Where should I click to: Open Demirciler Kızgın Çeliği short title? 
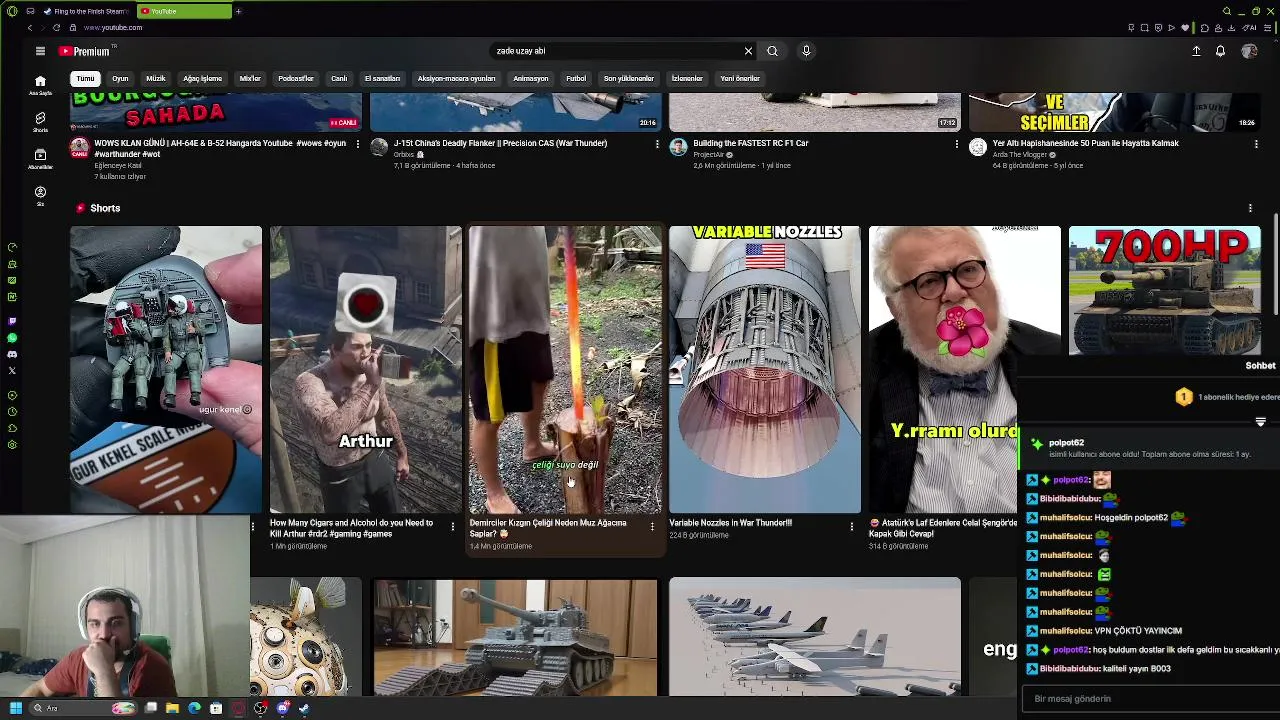point(548,528)
